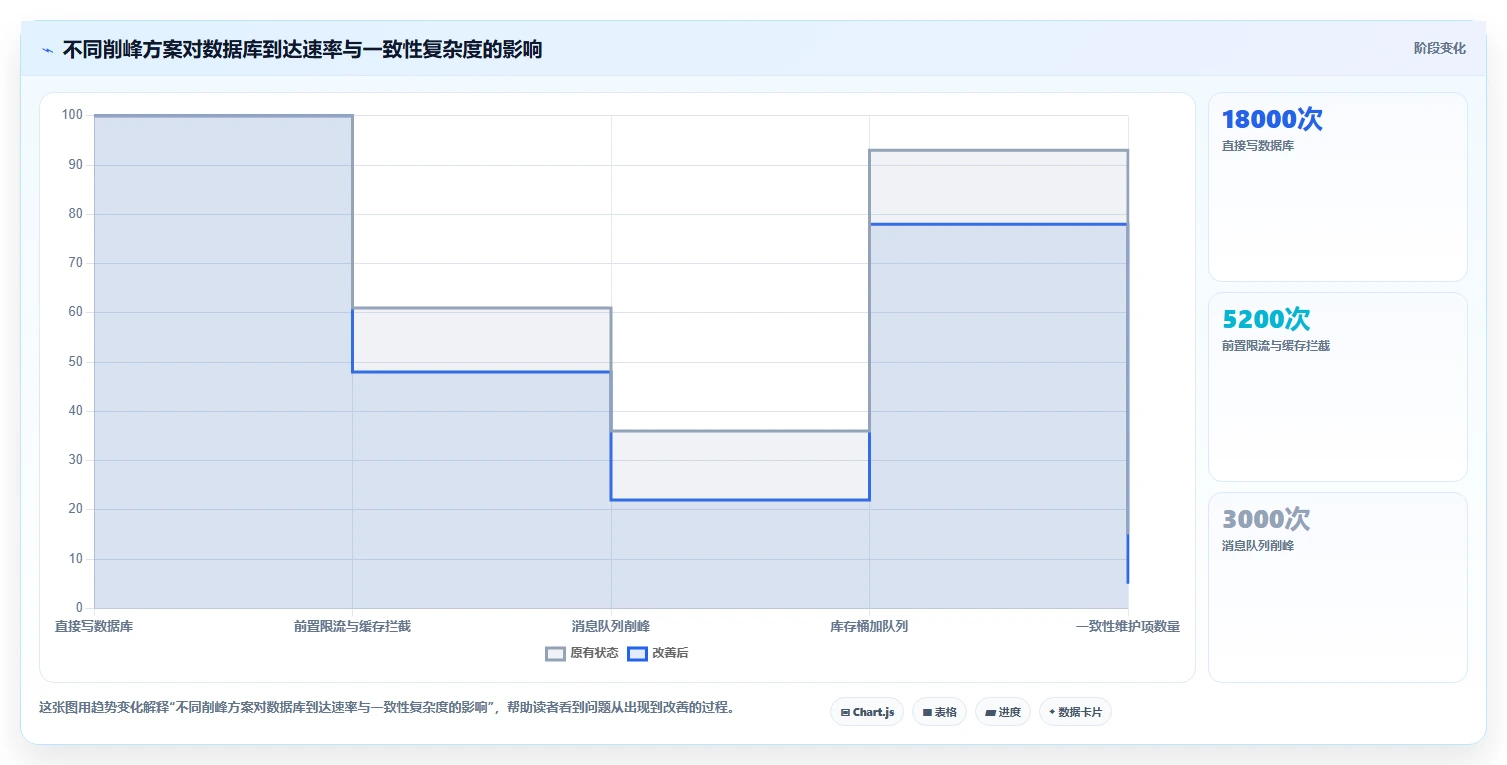This screenshot has height=765, width=1507.
Task: Click the chart description paragraph below the chart
Action: tap(388, 707)
